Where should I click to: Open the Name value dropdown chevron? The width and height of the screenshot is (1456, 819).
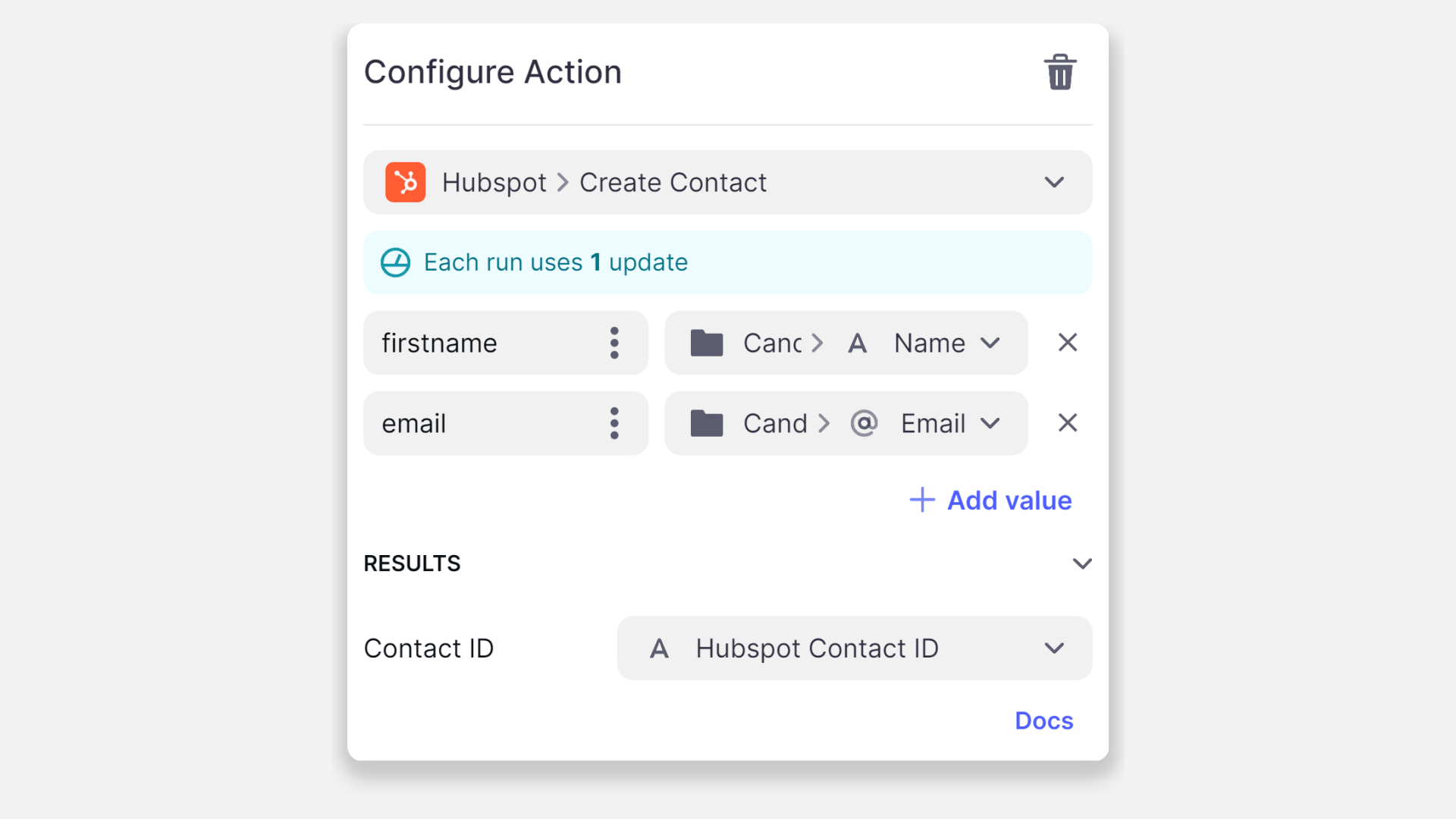pos(990,343)
